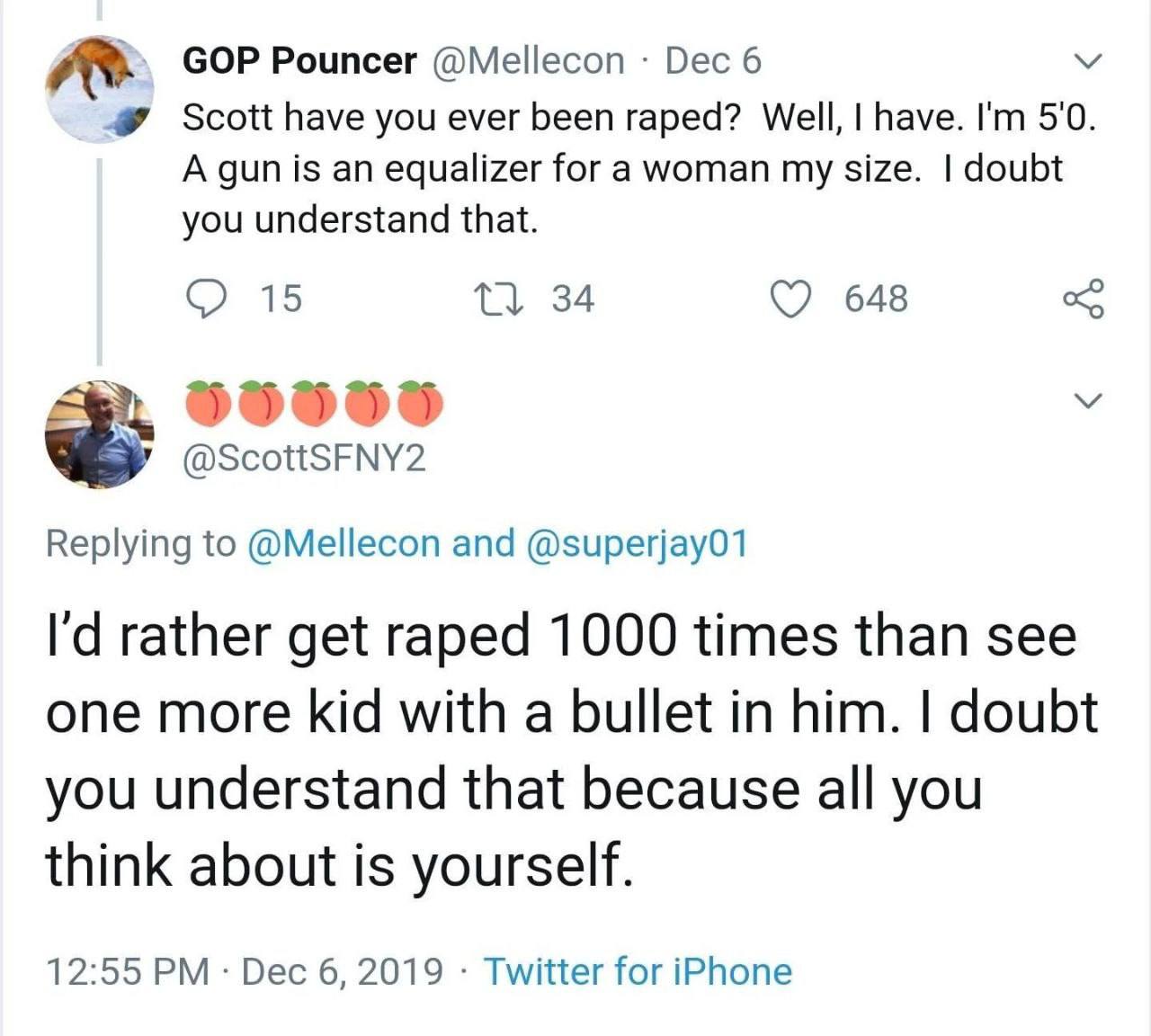The width and height of the screenshot is (1151, 1036).
Task: Open the chevron menu beside the peach emojis
Action: point(1088,399)
